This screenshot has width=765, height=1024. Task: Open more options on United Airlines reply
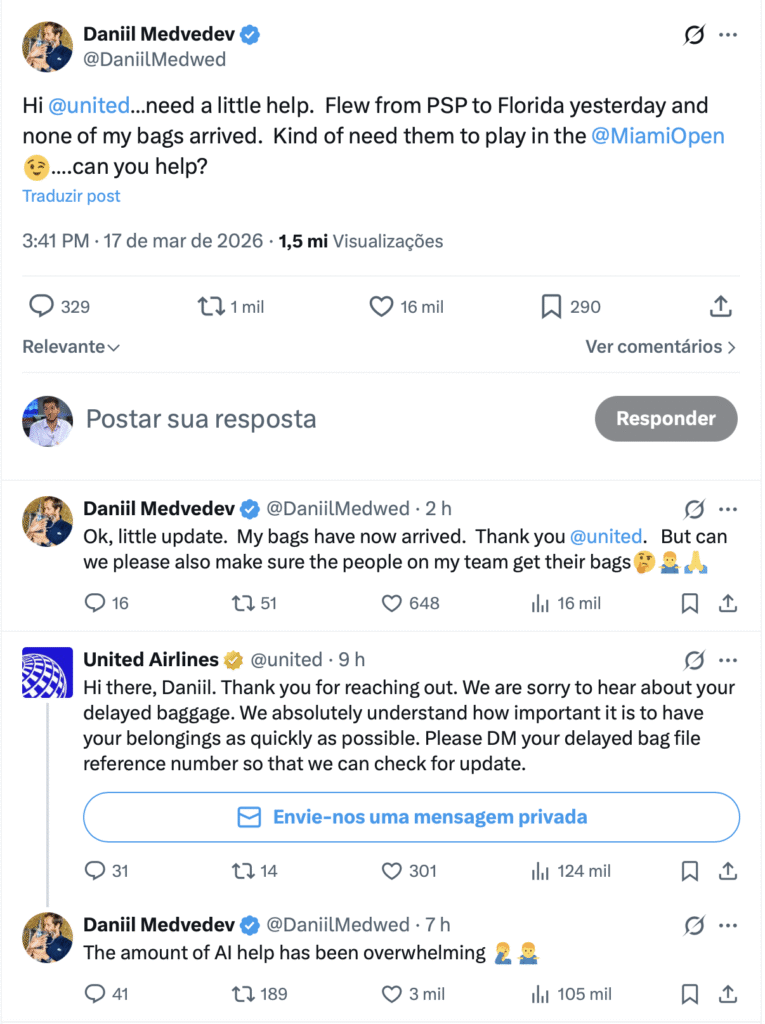click(x=728, y=660)
